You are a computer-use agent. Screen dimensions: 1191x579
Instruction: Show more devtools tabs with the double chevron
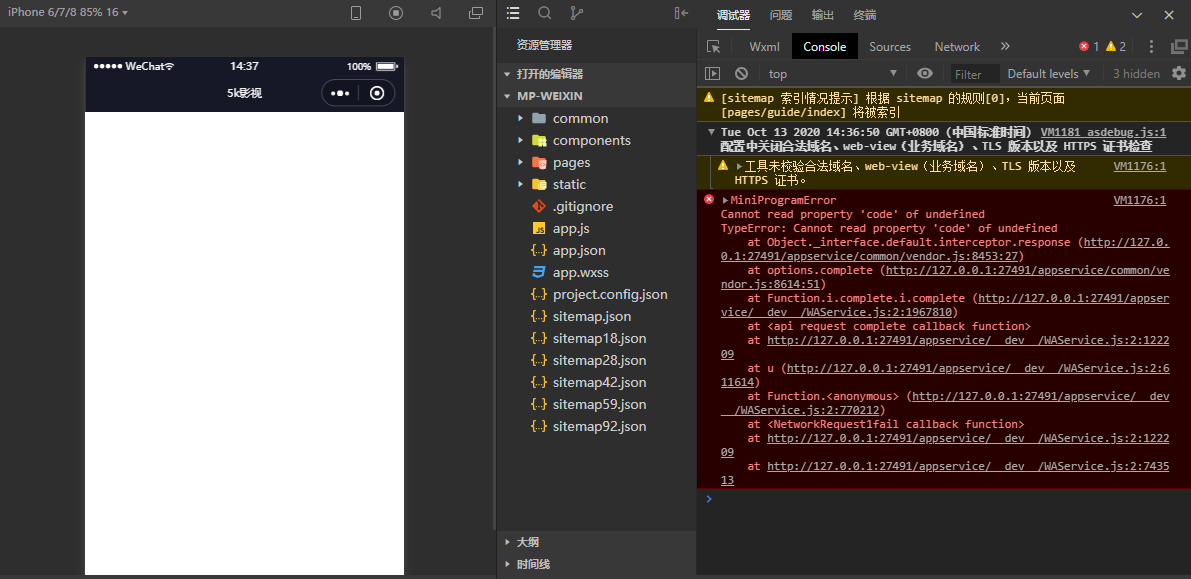1005,46
